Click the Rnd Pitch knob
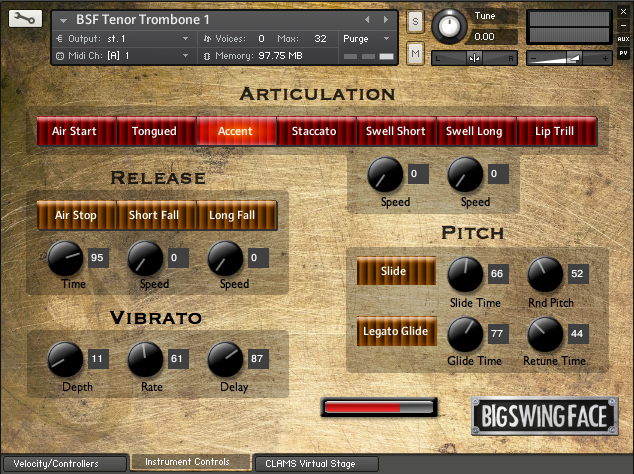The height and width of the screenshot is (474, 634). pyautogui.click(x=545, y=275)
